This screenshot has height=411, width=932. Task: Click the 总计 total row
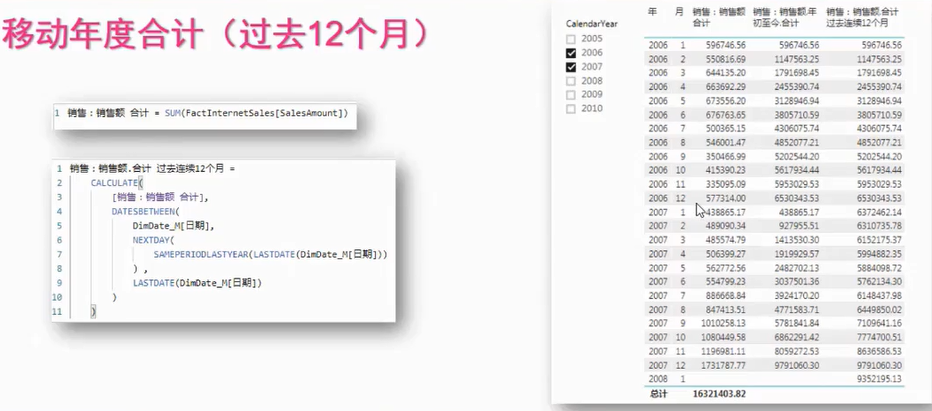click(774, 394)
